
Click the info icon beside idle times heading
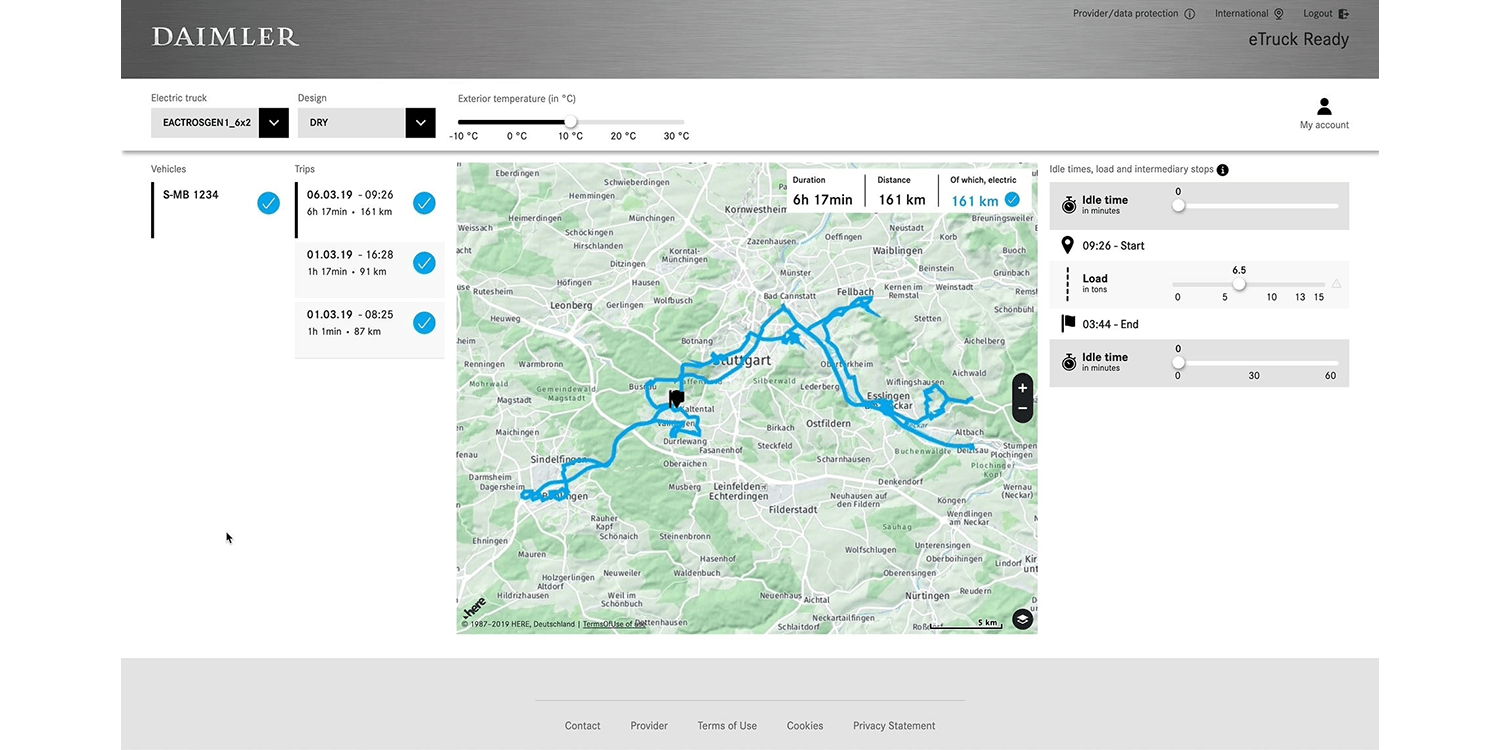click(x=1222, y=170)
